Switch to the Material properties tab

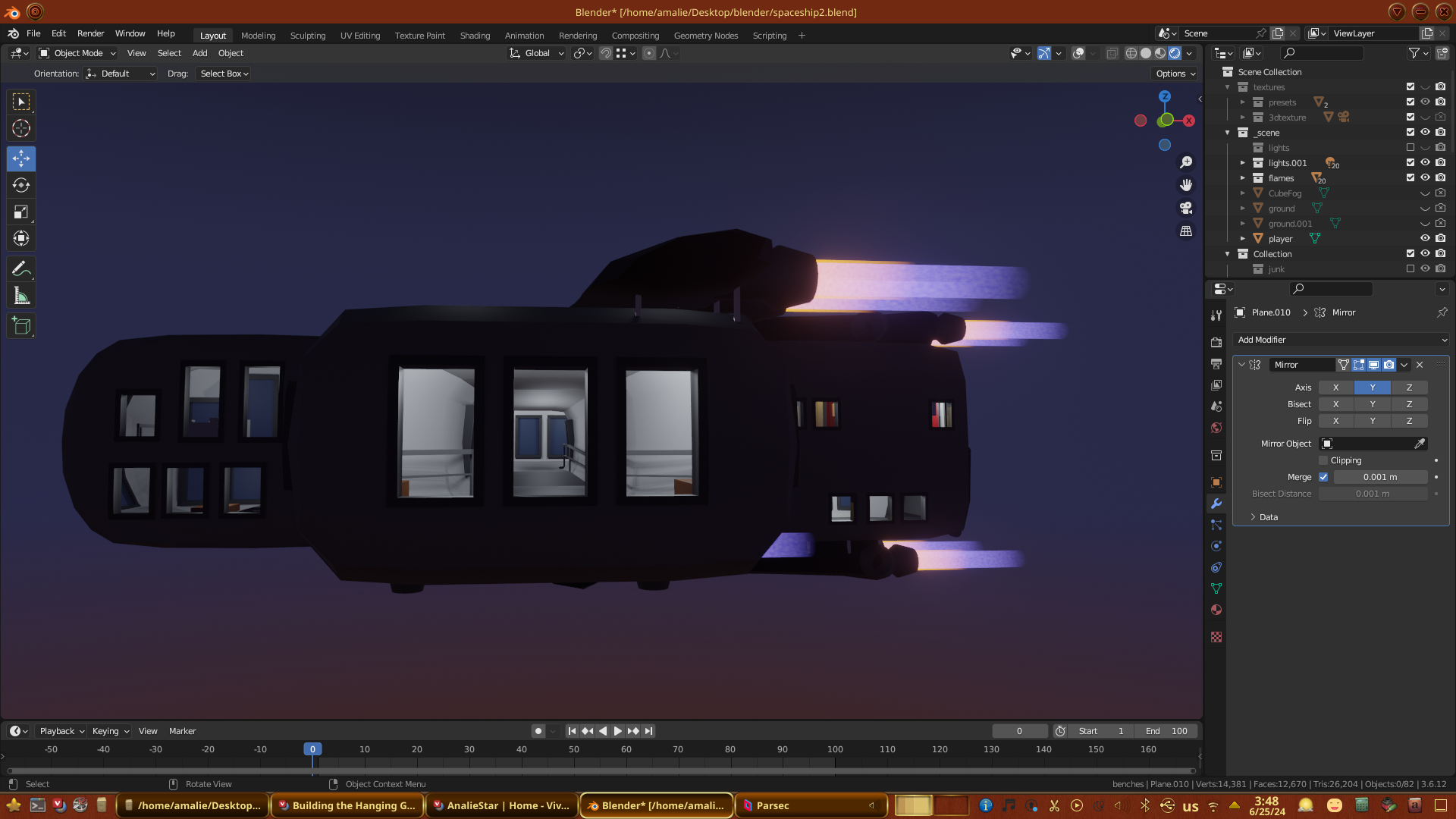pos(1216,610)
